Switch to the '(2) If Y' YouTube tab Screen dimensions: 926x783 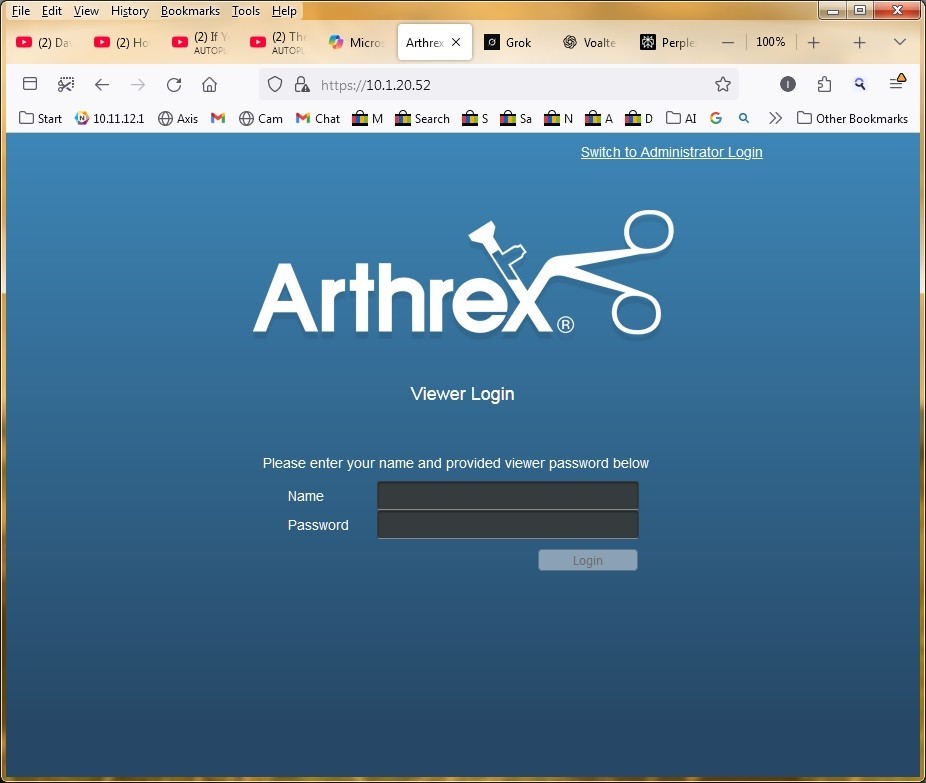(200, 43)
